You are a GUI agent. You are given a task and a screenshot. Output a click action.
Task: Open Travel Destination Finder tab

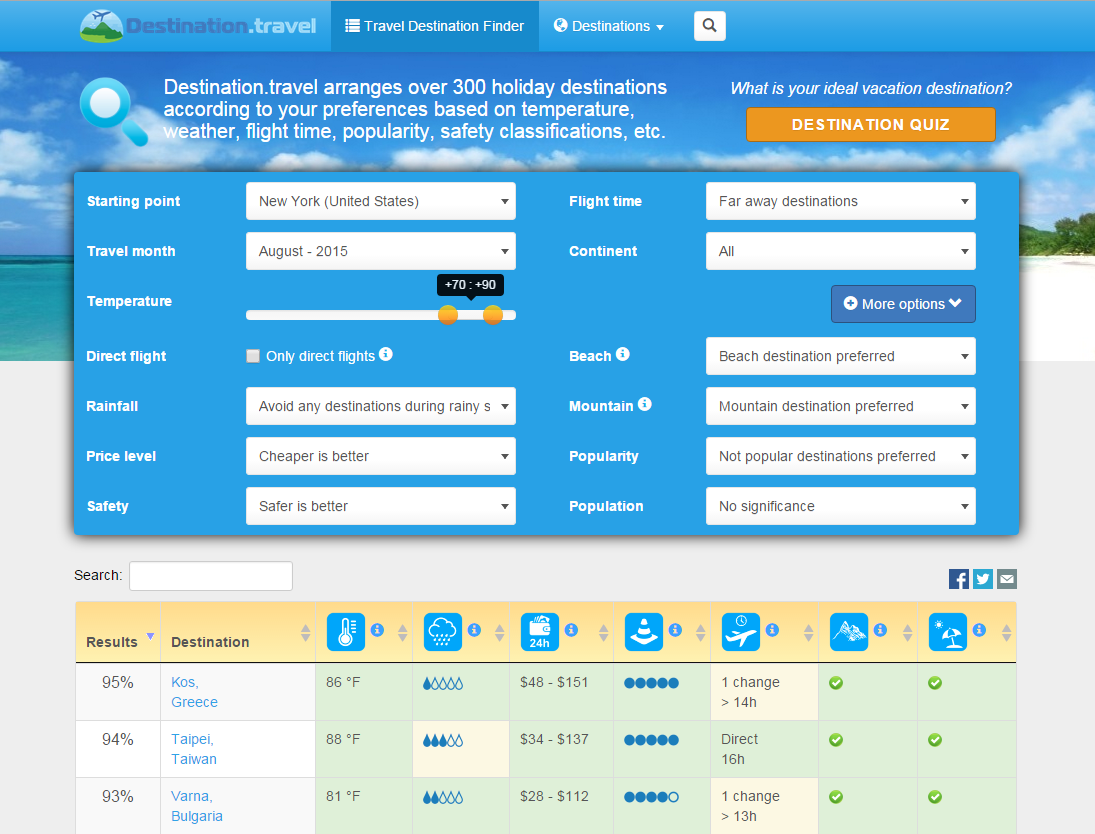(x=435, y=26)
